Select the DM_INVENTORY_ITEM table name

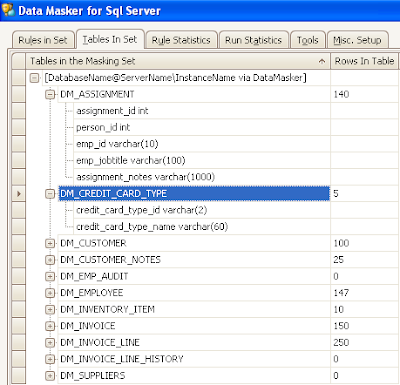click(x=107, y=309)
